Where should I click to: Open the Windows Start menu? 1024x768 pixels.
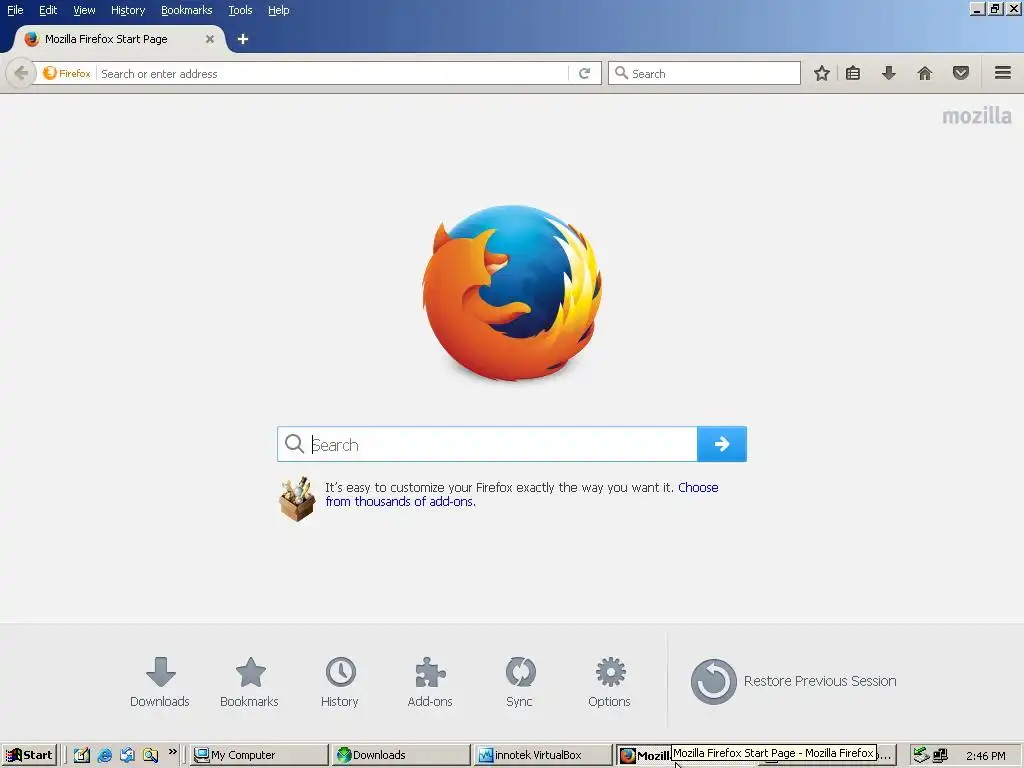(x=29, y=755)
